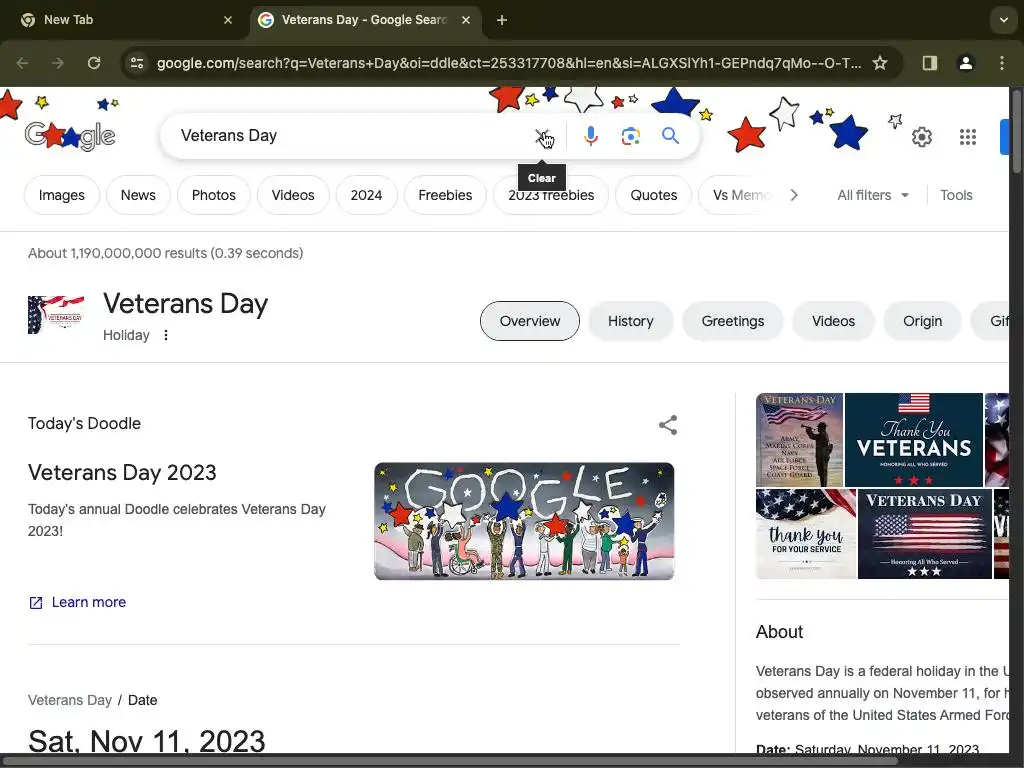This screenshot has height=768, width=1024.
Task: Open the Thank you for your service image
Action: (806, 534)
